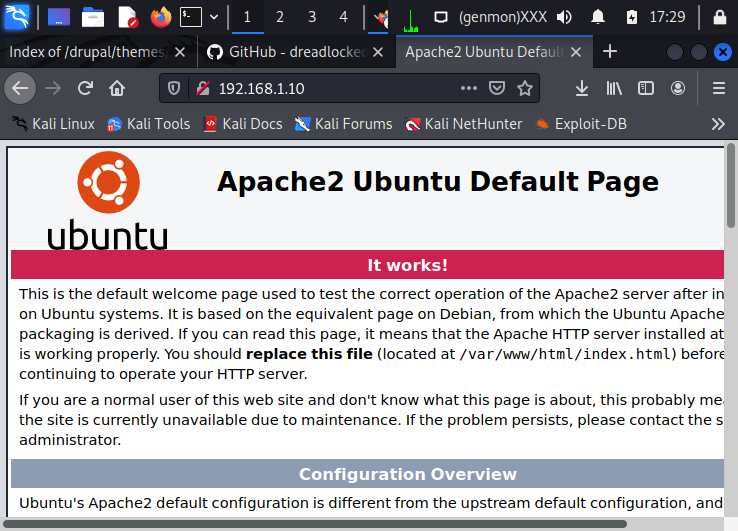
Task: Open the Firefox hamburger menu
Action: tap(719, 88)
